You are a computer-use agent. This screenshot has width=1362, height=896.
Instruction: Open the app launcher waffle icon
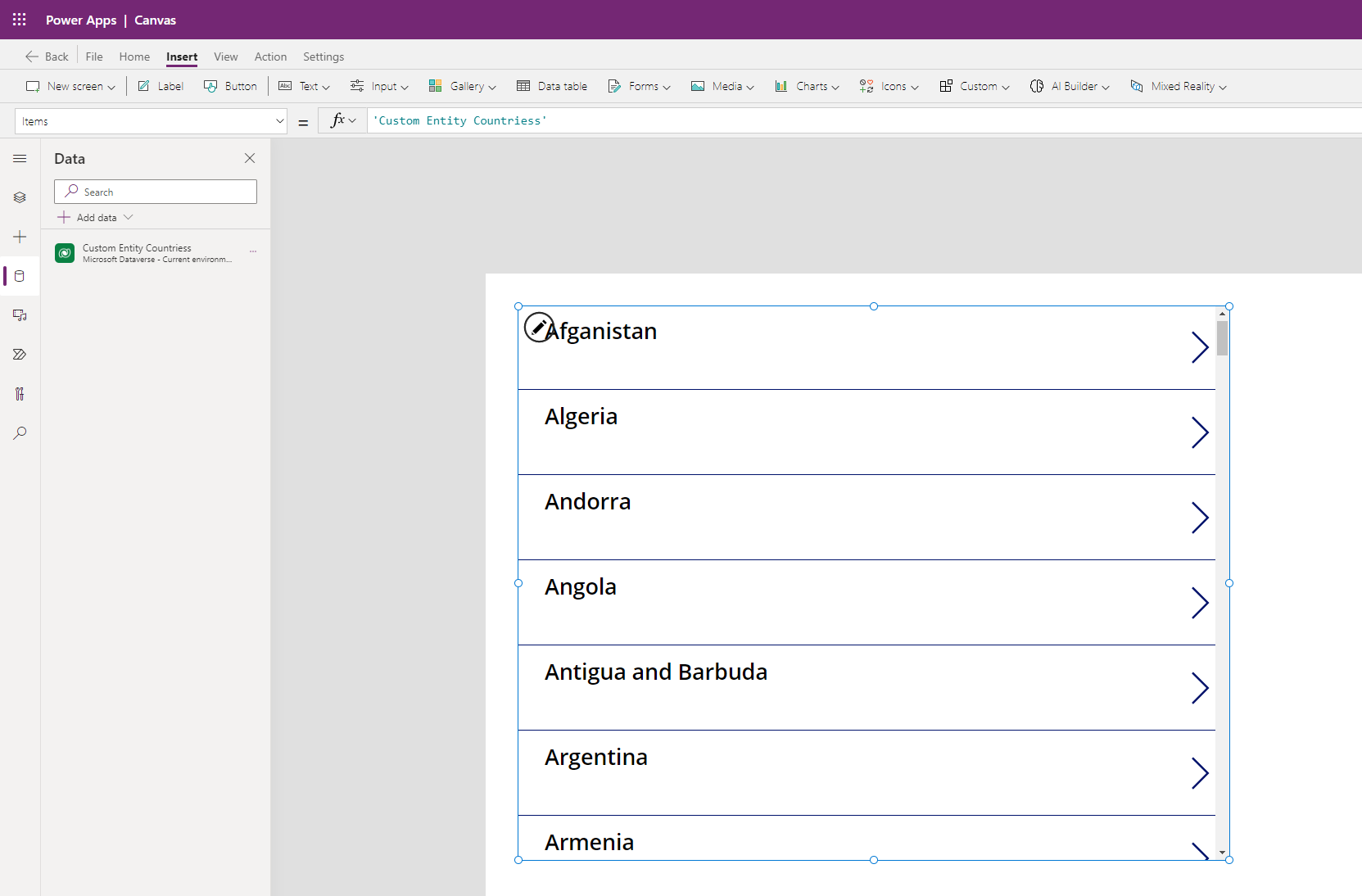pos(20,20)
